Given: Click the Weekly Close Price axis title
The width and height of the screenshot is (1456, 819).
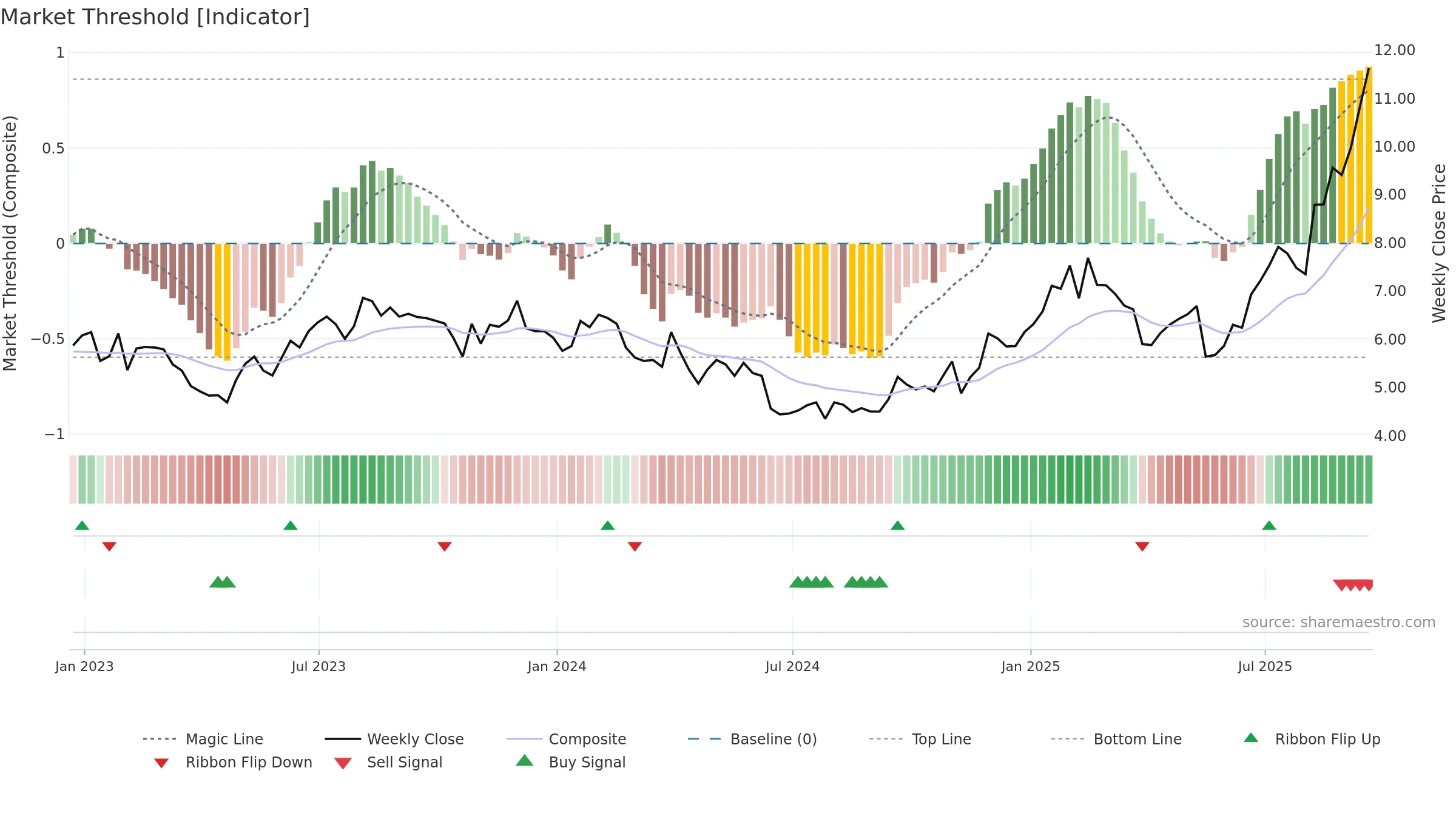Looking at the screenshot, I should (1439, 243).
